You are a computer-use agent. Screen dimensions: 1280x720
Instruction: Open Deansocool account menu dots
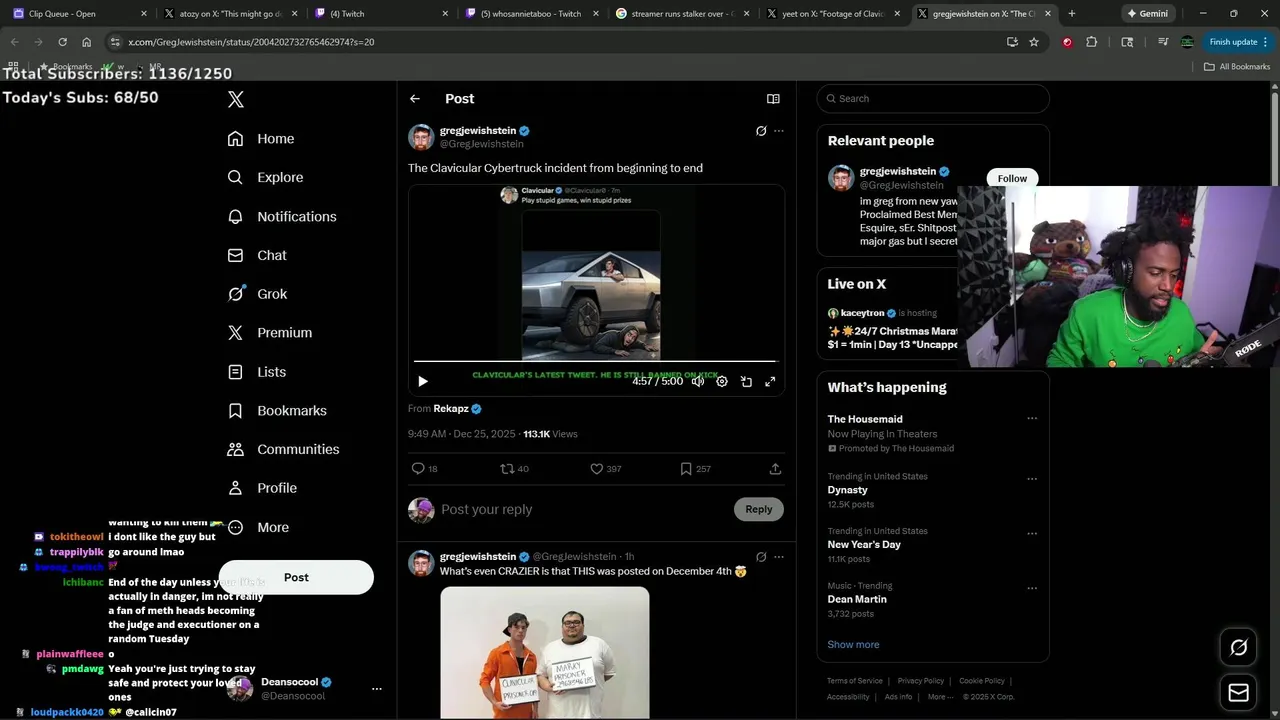tap(377, 689)
